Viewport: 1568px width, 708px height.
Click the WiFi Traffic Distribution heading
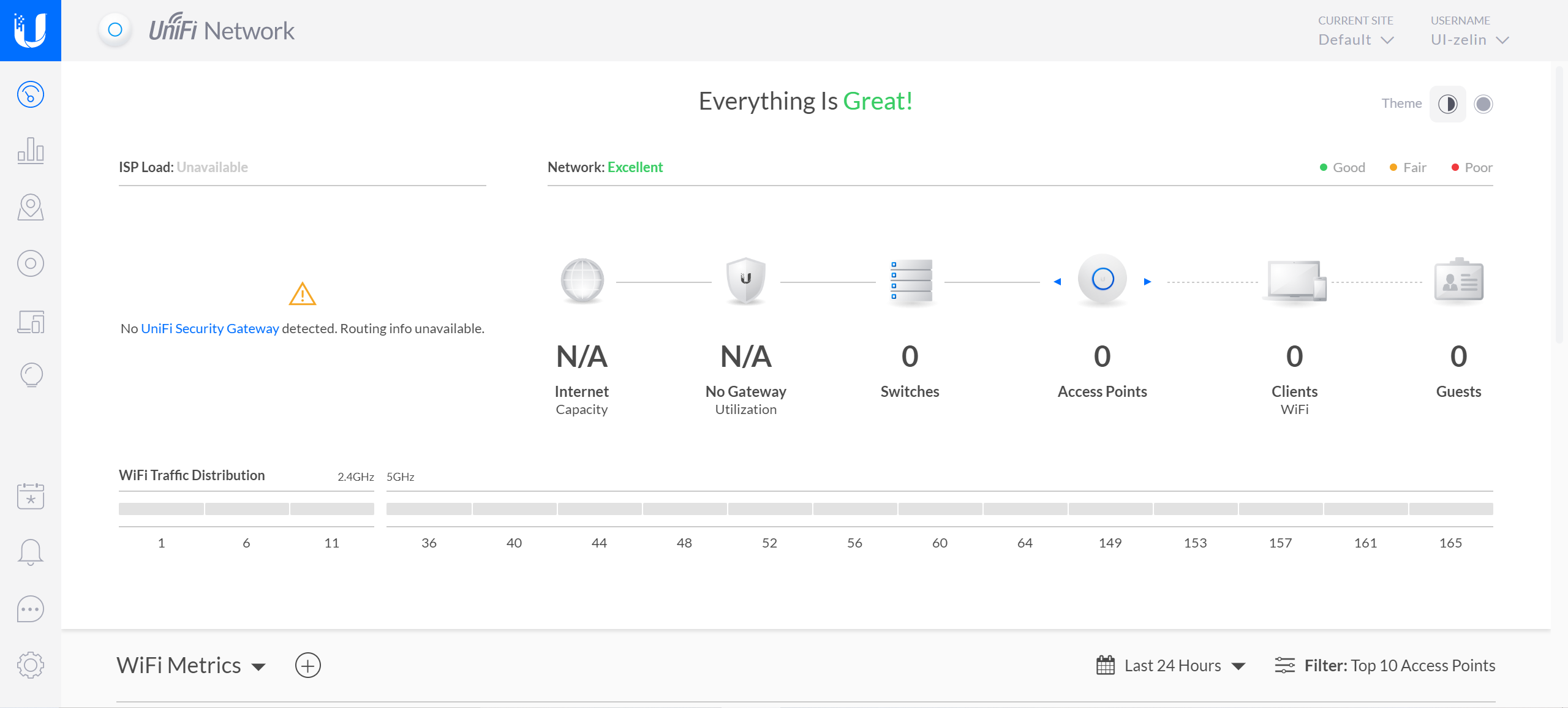(192, 475)
